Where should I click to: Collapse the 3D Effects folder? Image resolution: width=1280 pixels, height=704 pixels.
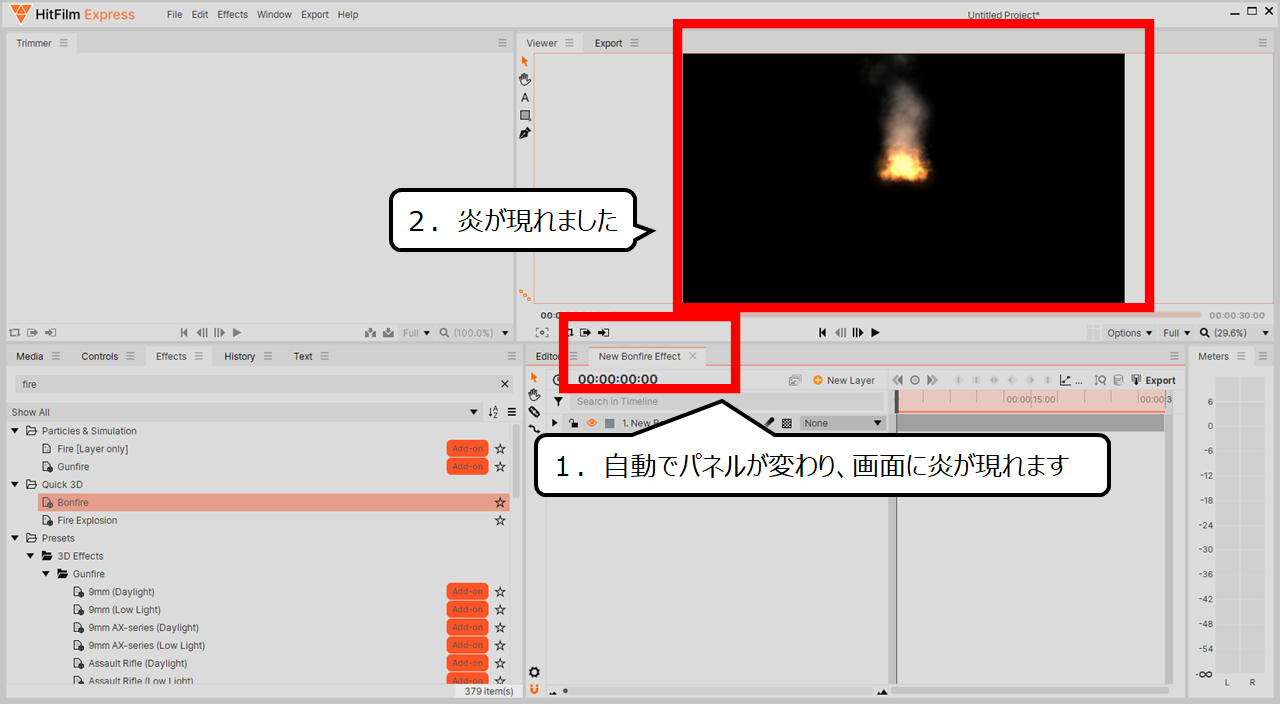click(x=31, y=556)
